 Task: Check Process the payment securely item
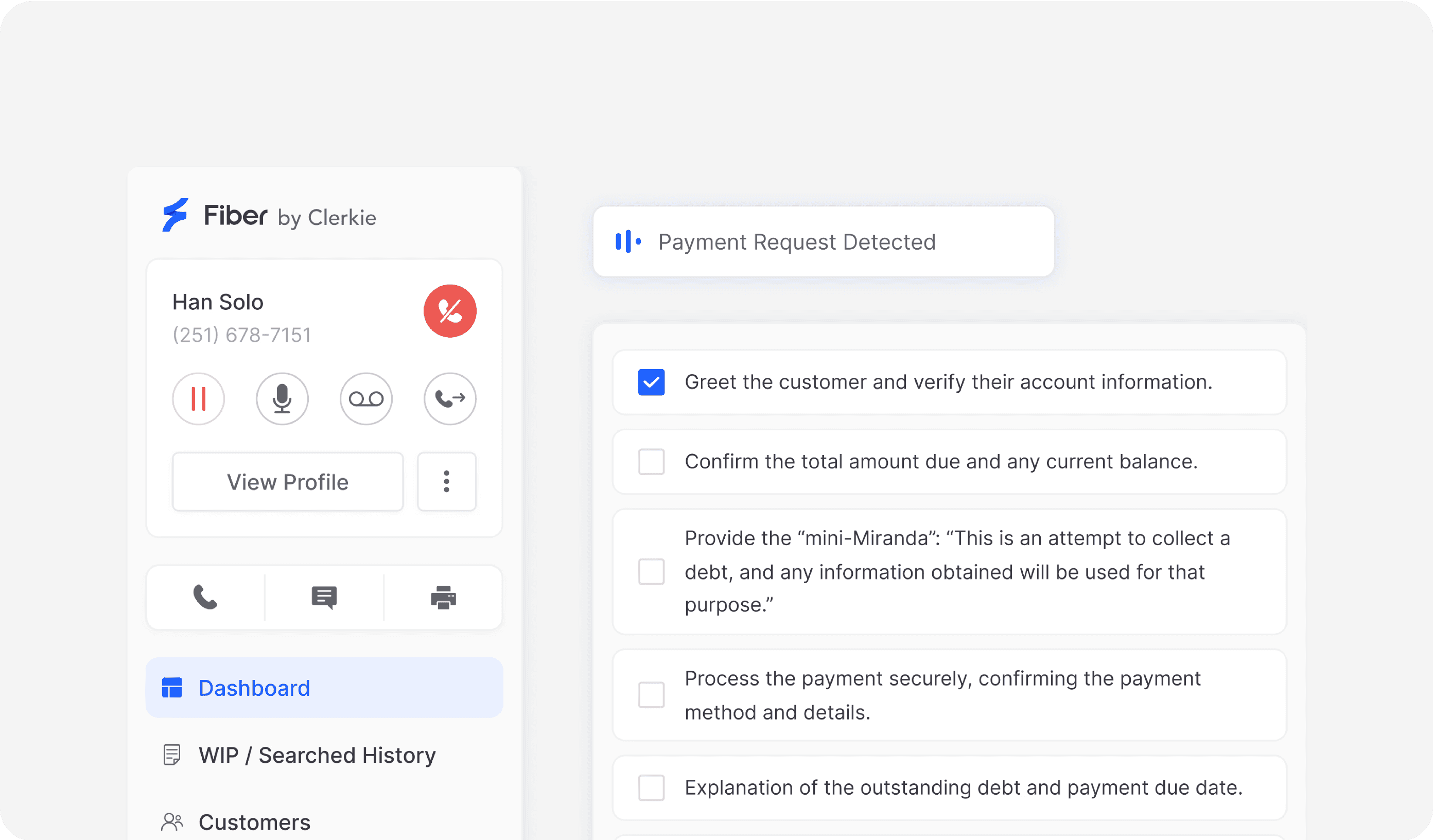click(x=651, y=695)
